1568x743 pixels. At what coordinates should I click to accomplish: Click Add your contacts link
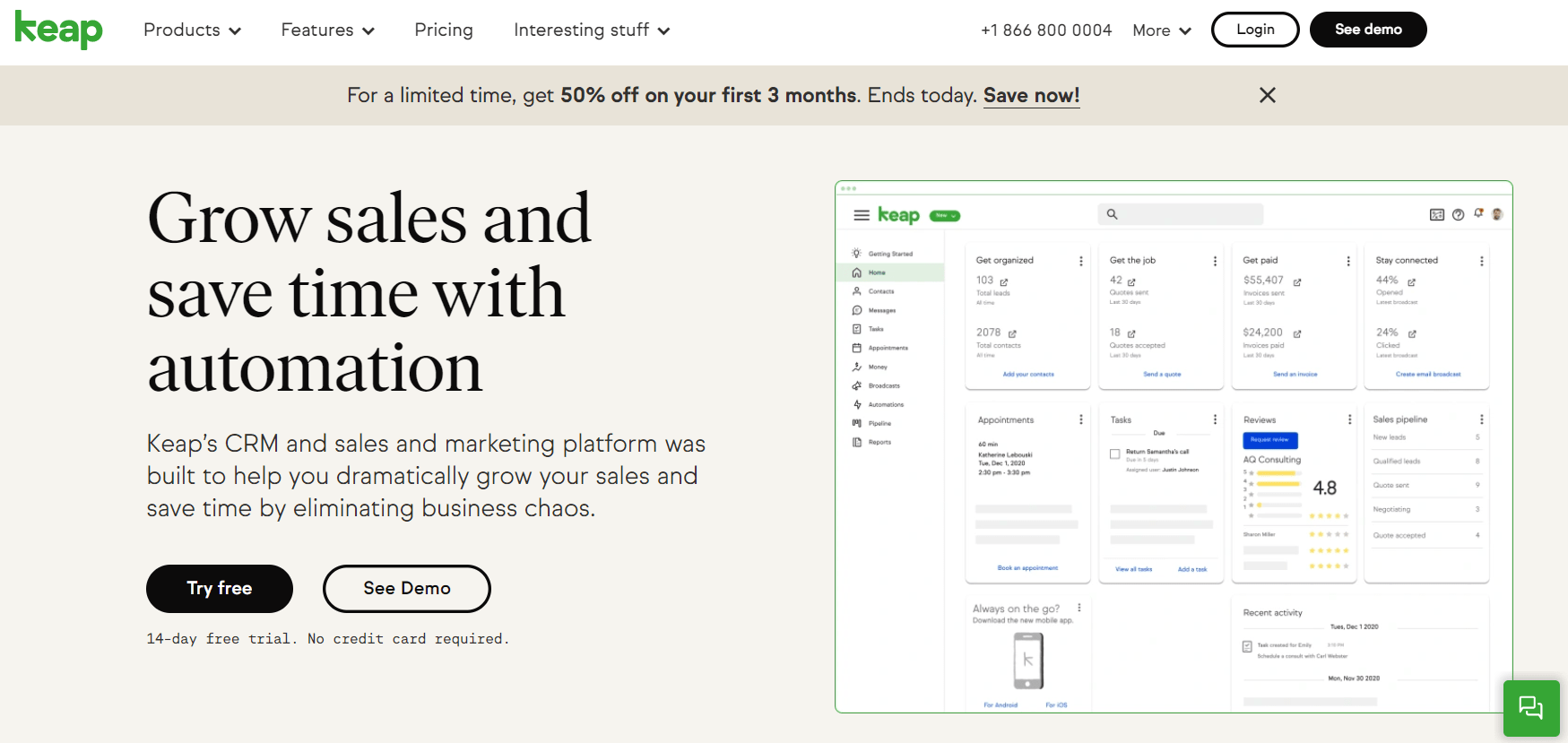1028,375
